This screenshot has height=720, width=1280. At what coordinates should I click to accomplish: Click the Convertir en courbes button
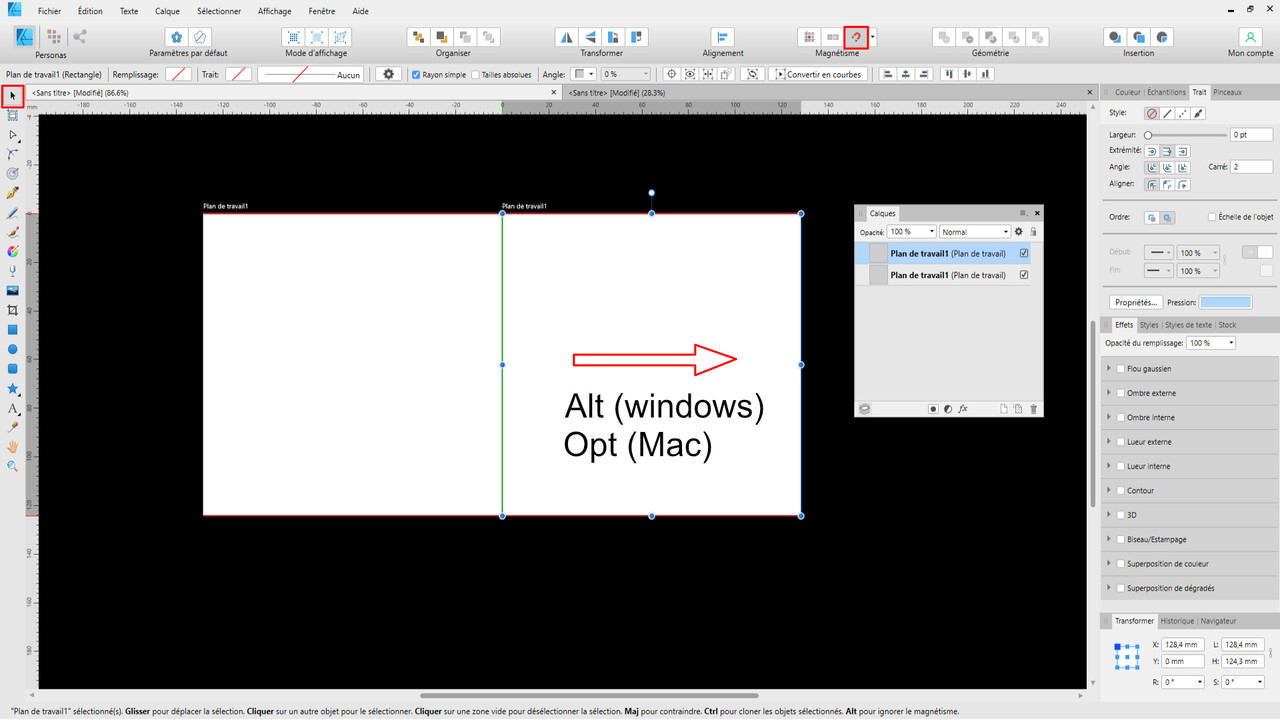[x=818, y=74]
